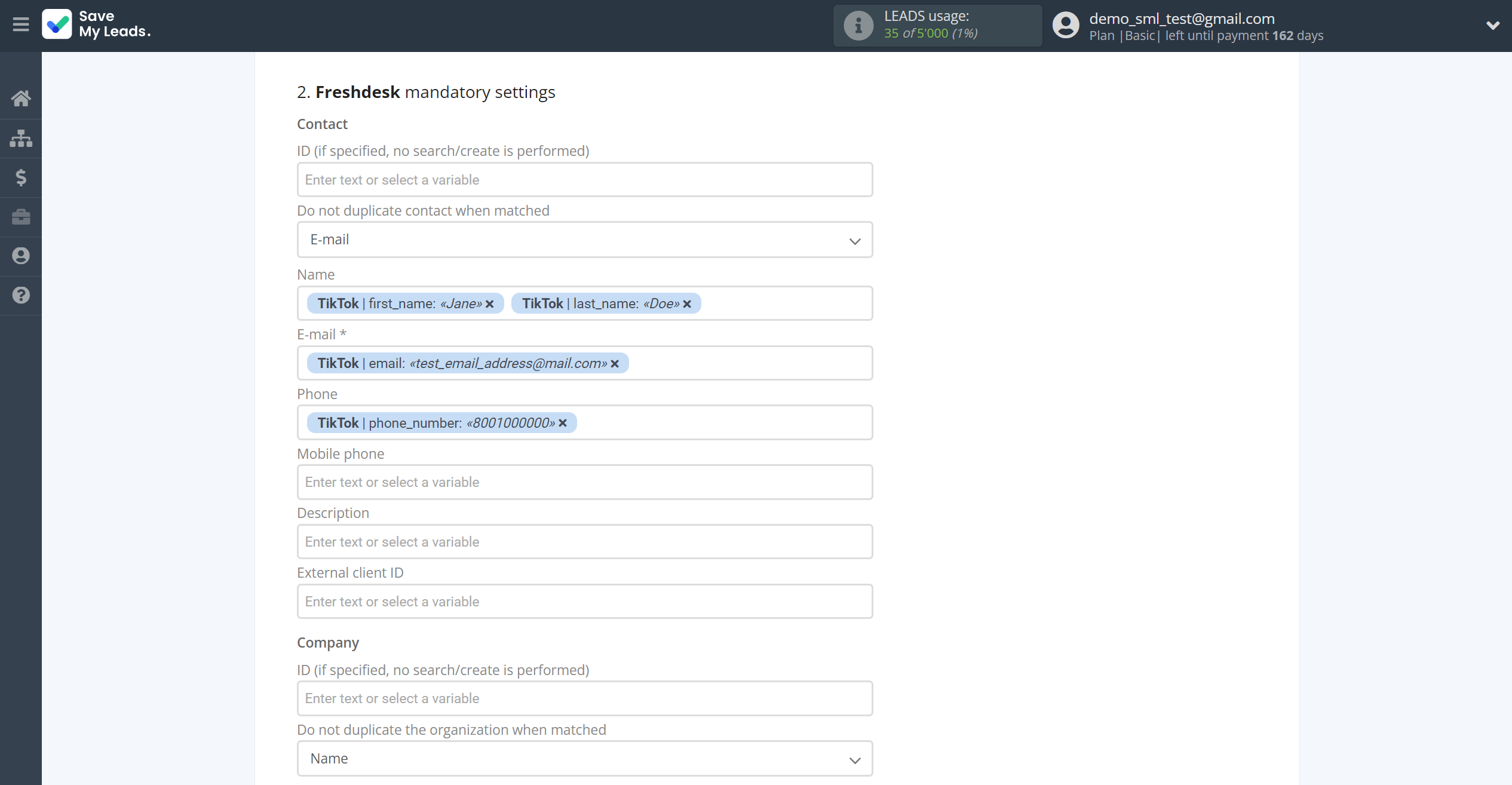Remove the last_name Doe variable tag

pyautogui.click(x=687, y=304)
